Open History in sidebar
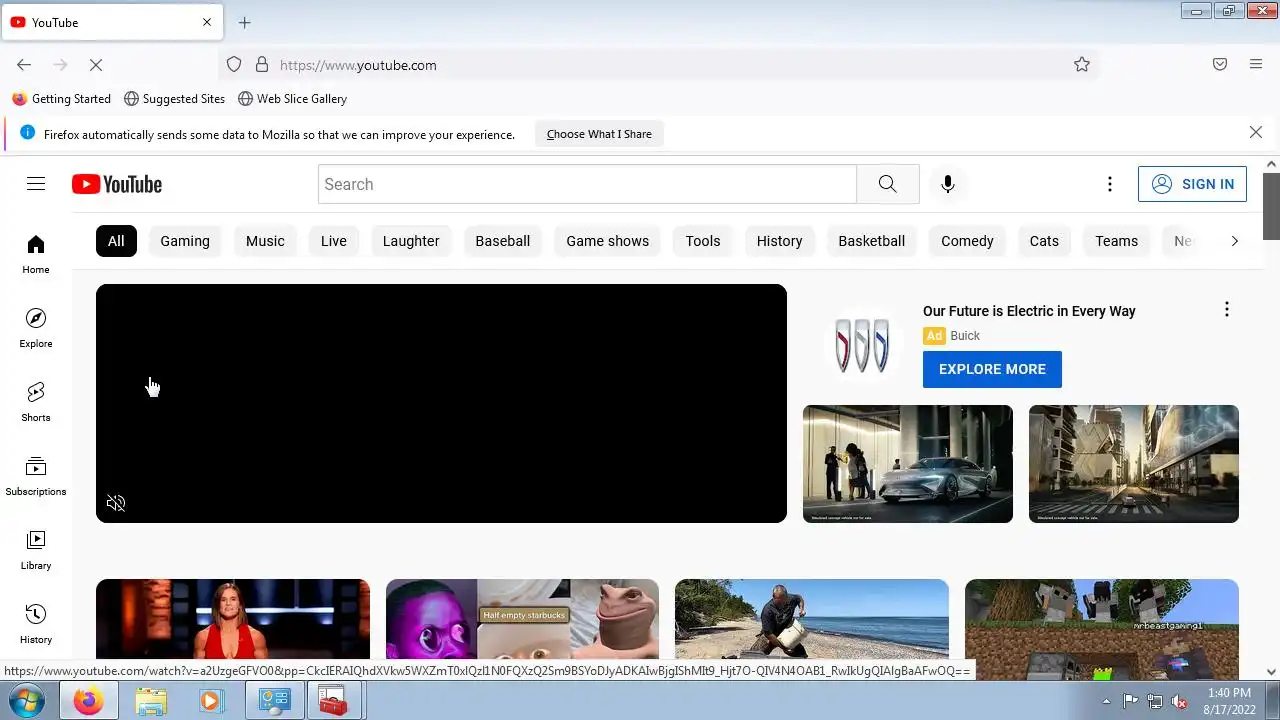This screenshot has height=720, width=1280. 36,624
